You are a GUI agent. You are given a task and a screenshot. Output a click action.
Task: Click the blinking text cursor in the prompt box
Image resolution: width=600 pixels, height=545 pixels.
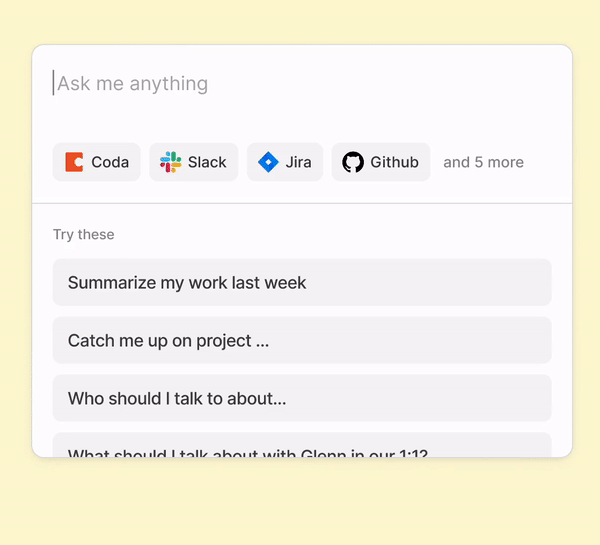tap(54, 83)
